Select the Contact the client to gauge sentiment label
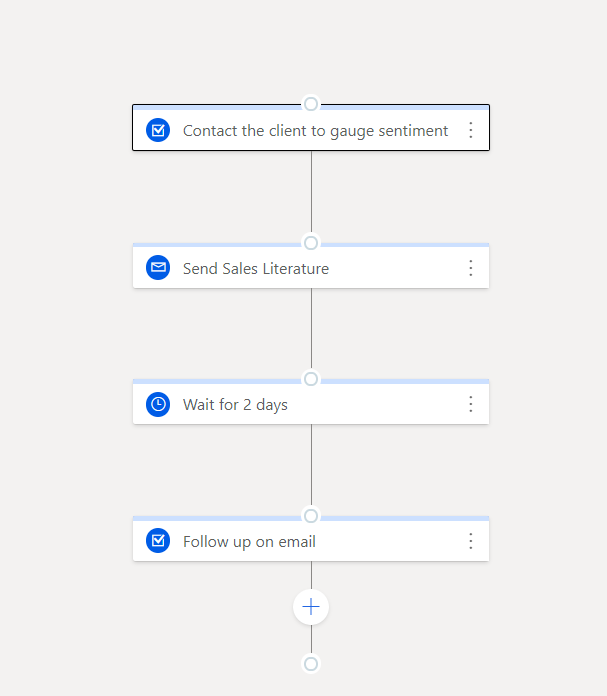The width and height of the screenshot is (607, 696). 315,131
